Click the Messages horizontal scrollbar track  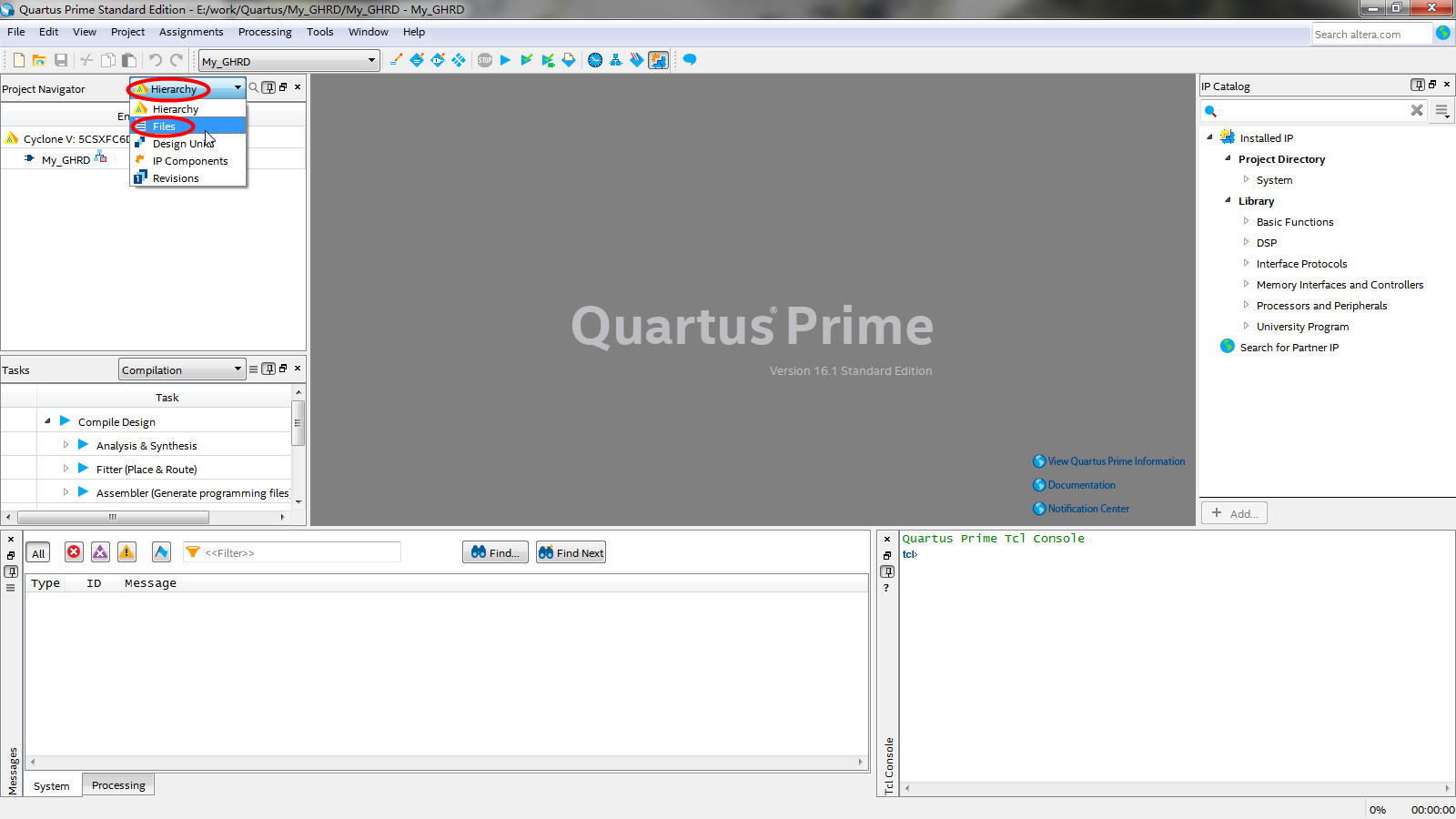(446, 762)
